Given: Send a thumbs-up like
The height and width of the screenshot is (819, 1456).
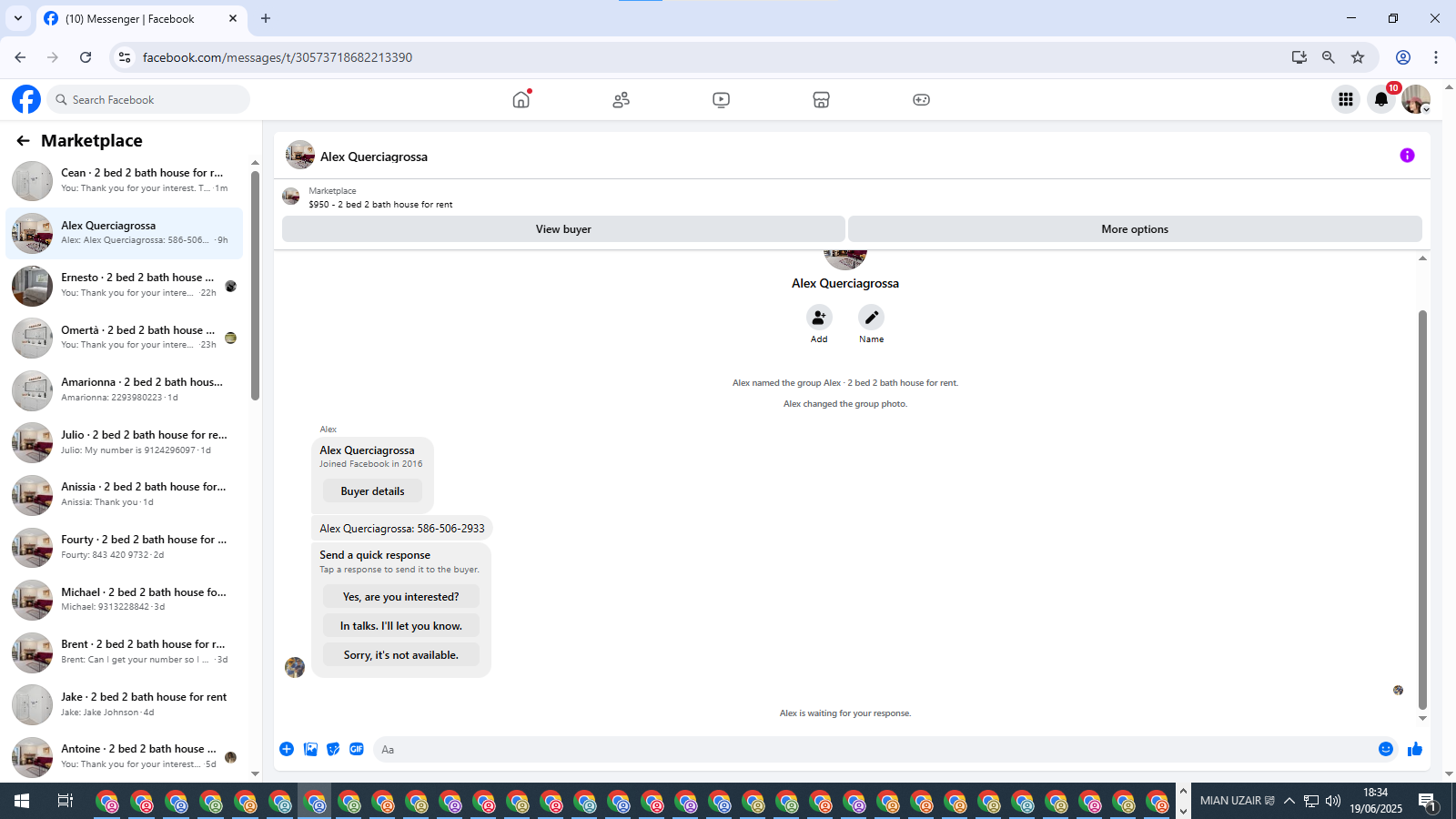Looking at the screenshot, I should coord(1415,749).
